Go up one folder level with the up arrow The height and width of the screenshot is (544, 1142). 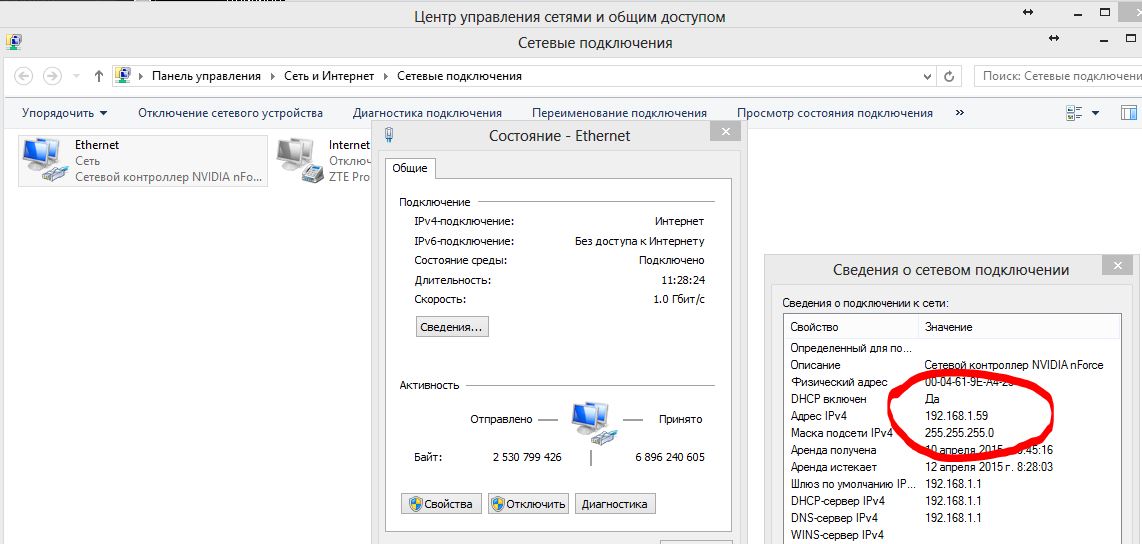pos(98,76)
